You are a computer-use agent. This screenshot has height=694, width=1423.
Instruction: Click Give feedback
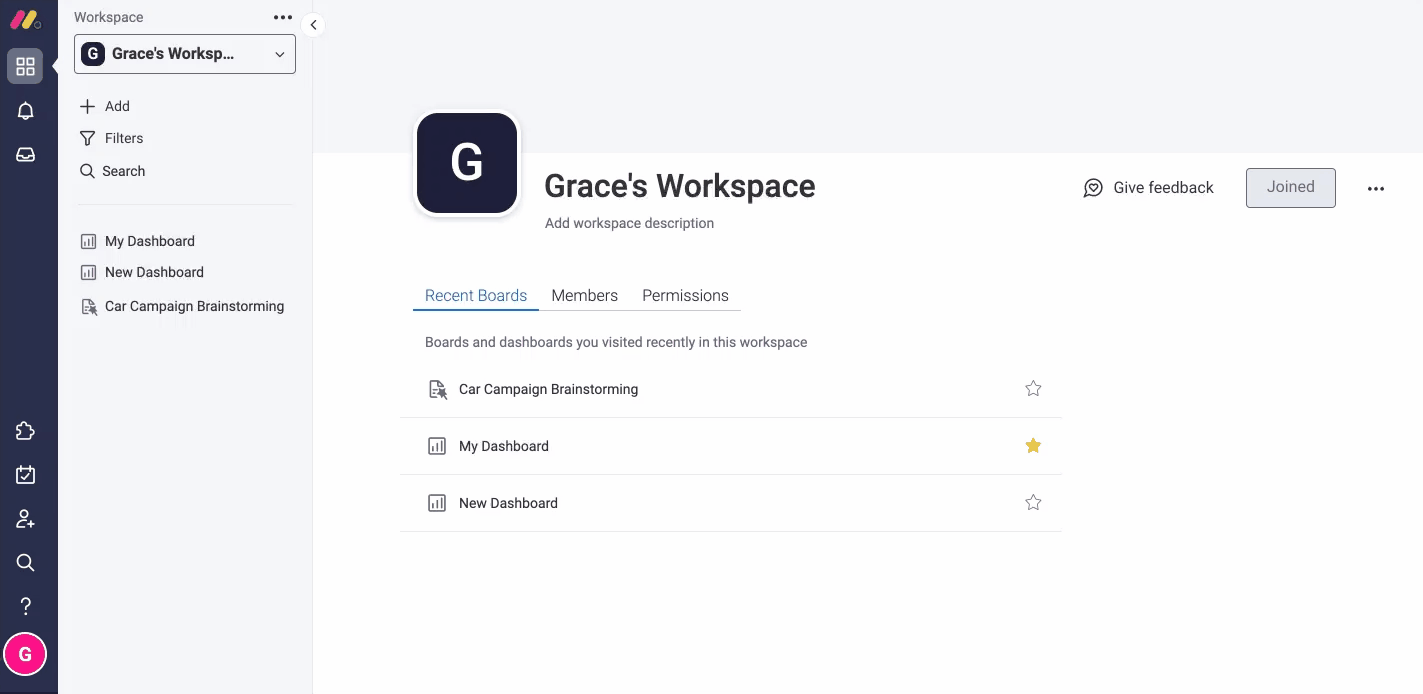(x=1149, y=188)
